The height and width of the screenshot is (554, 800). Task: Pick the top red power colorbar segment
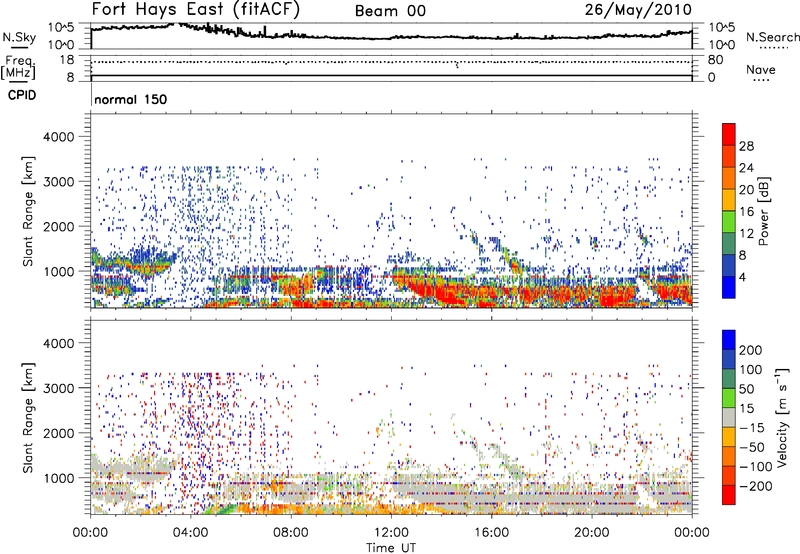[x=729, y=134]
